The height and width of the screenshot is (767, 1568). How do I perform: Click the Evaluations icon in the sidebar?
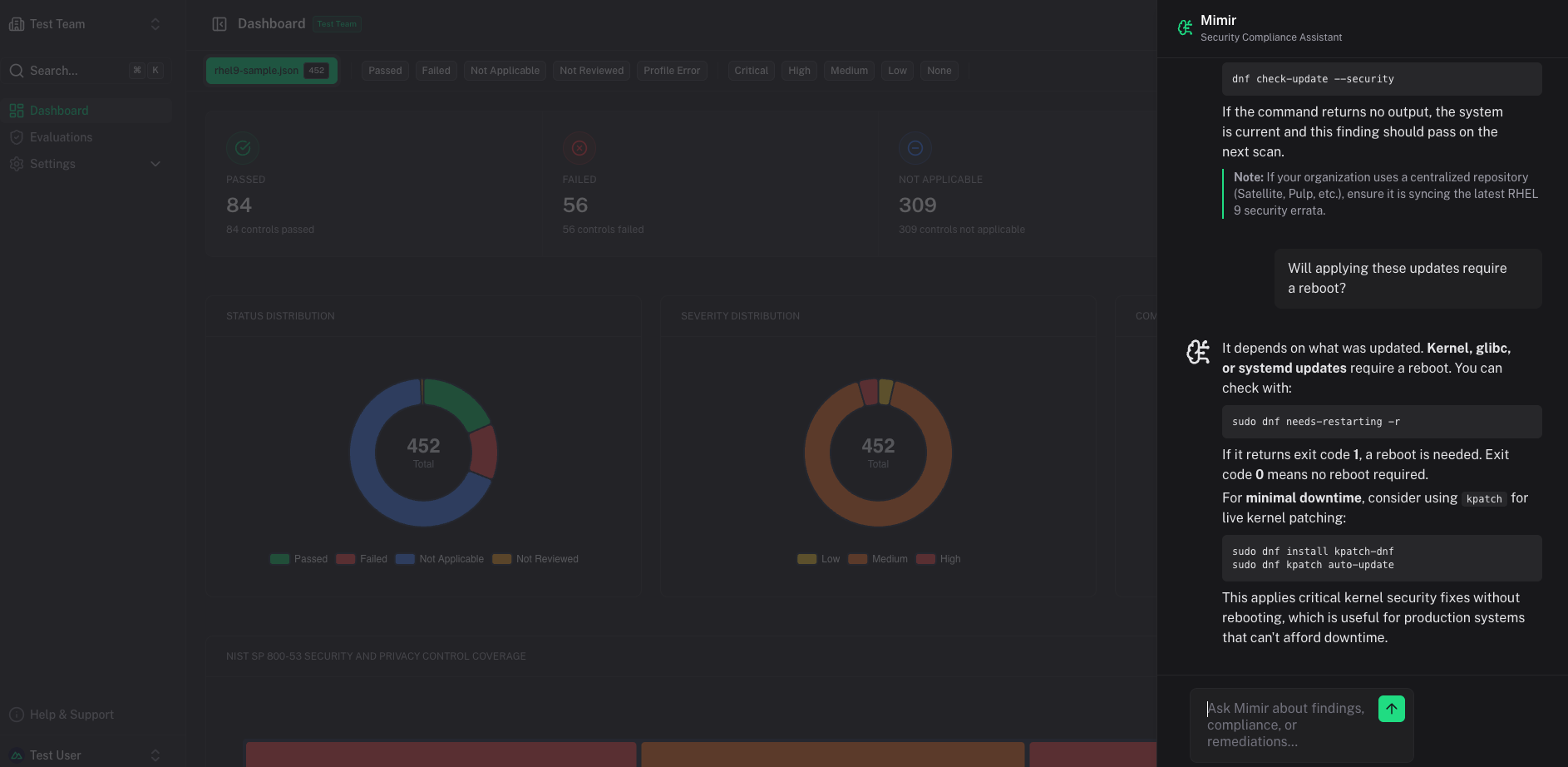(16, 136)
